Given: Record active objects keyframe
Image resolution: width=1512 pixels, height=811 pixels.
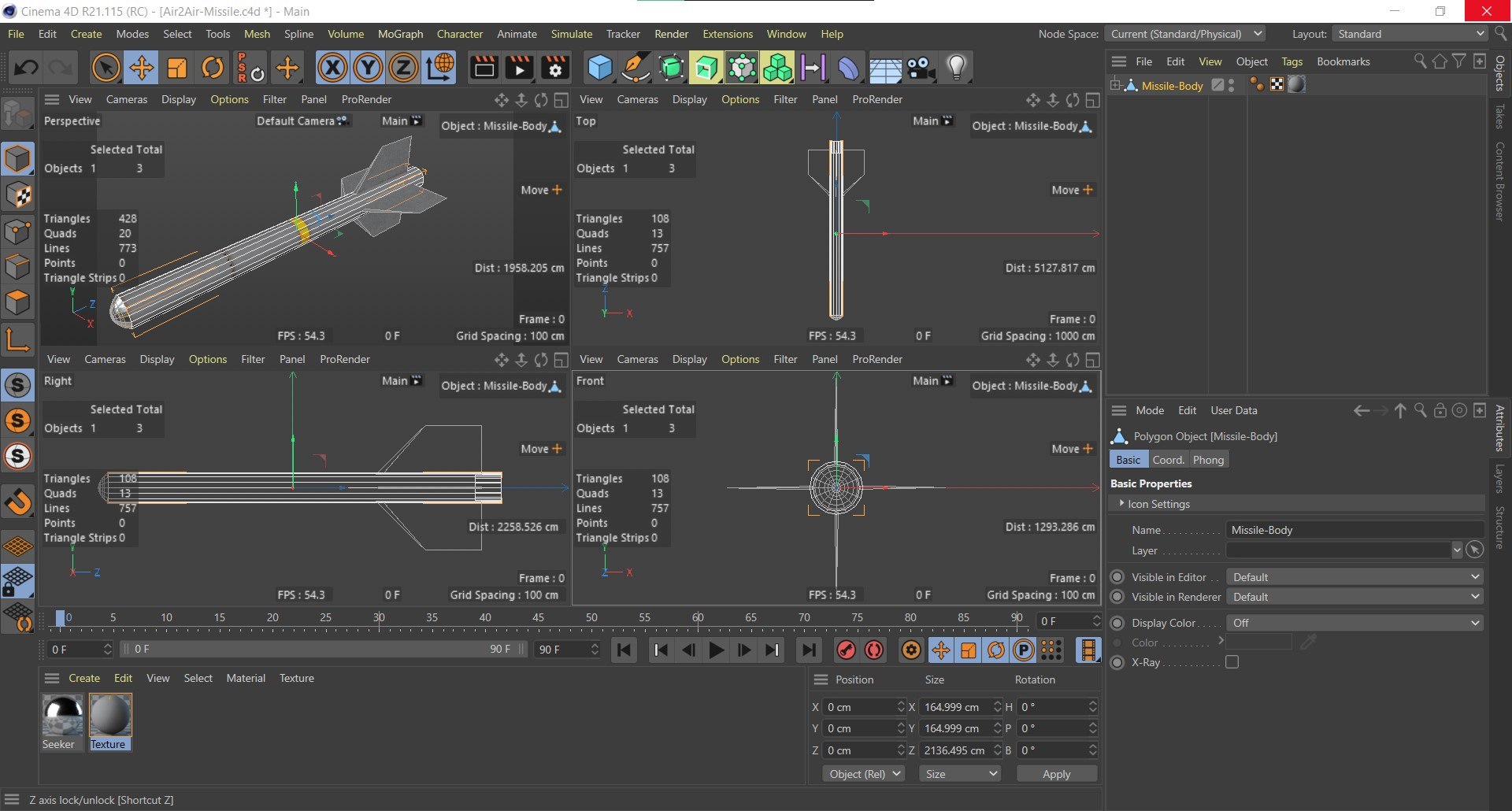Looking at the screenshot, I should coord(846,650).
